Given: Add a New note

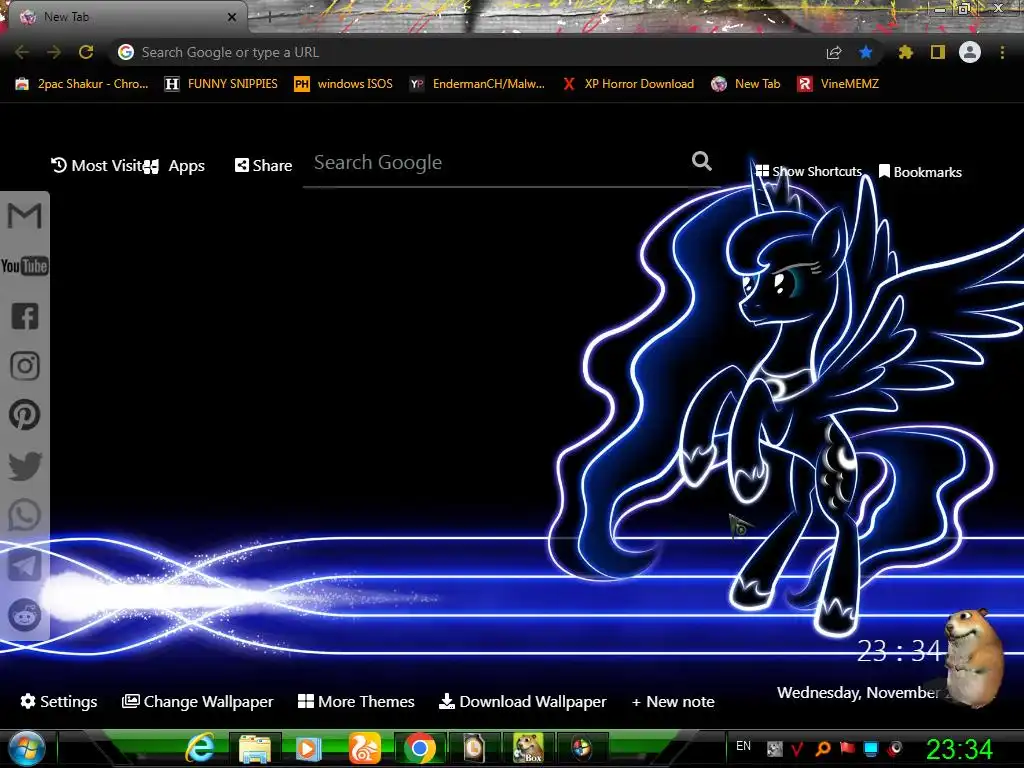Looking at the screenshot, I should click(x=673, y=701).
